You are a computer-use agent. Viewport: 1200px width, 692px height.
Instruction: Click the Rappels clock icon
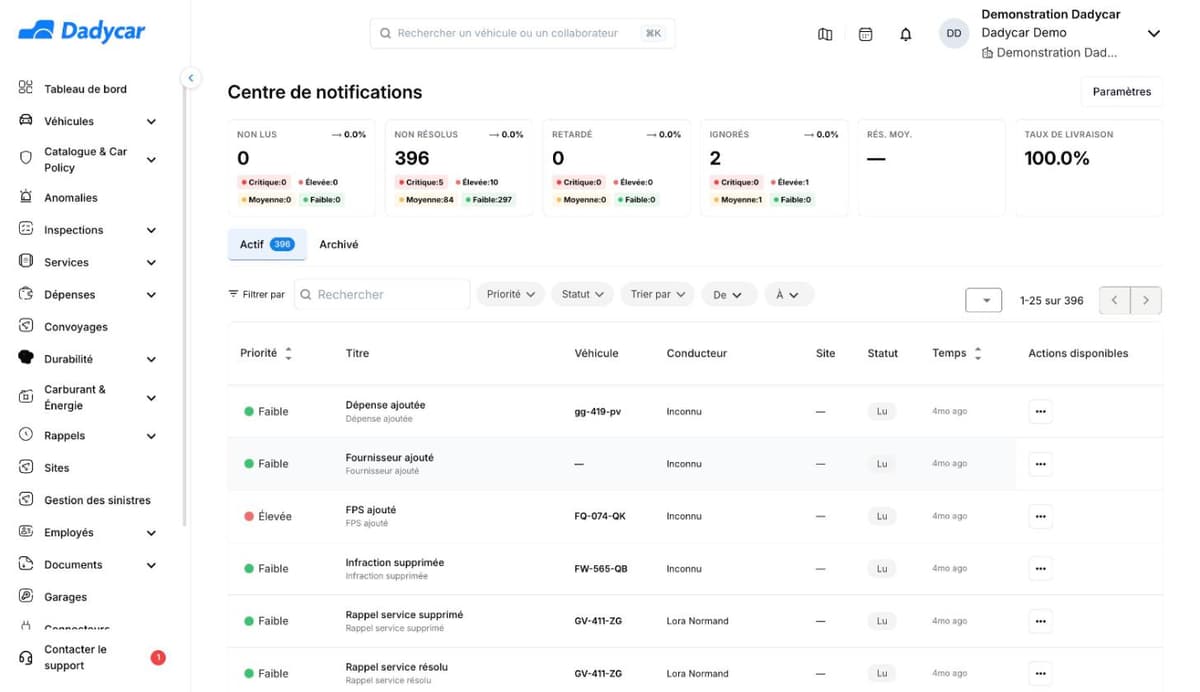26,435
